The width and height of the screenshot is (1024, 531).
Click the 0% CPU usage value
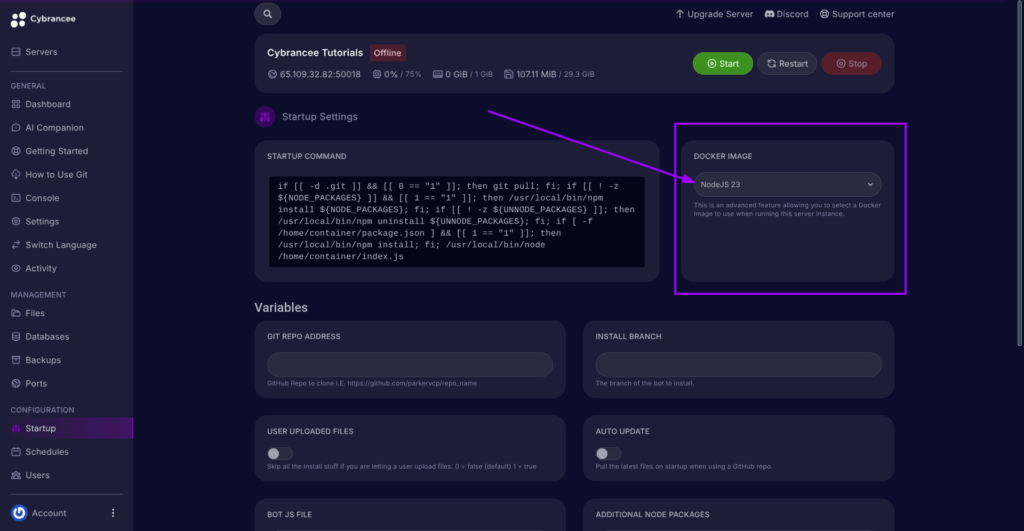(391, 74)
